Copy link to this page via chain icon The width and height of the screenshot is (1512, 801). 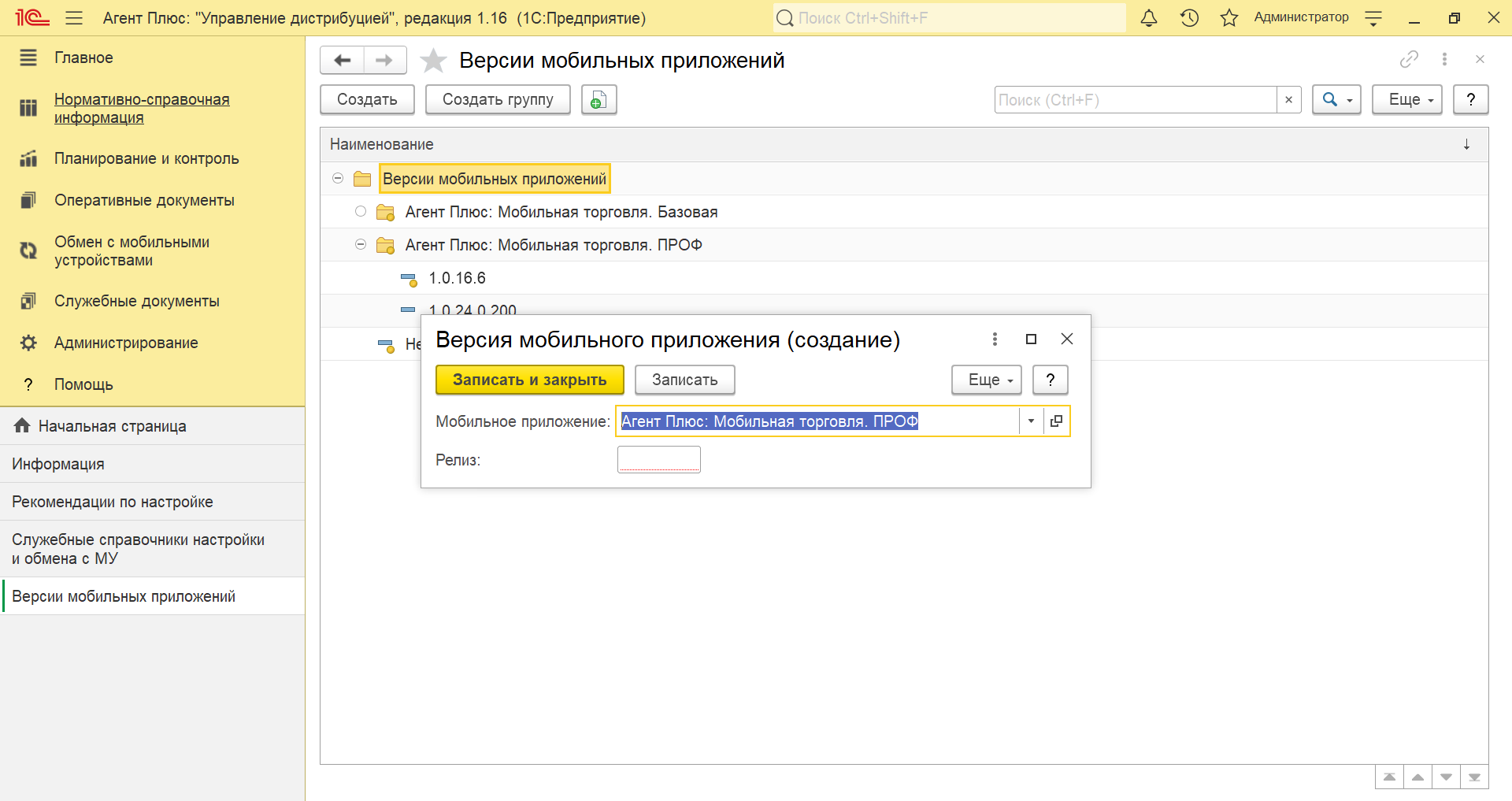[1409, 59]
